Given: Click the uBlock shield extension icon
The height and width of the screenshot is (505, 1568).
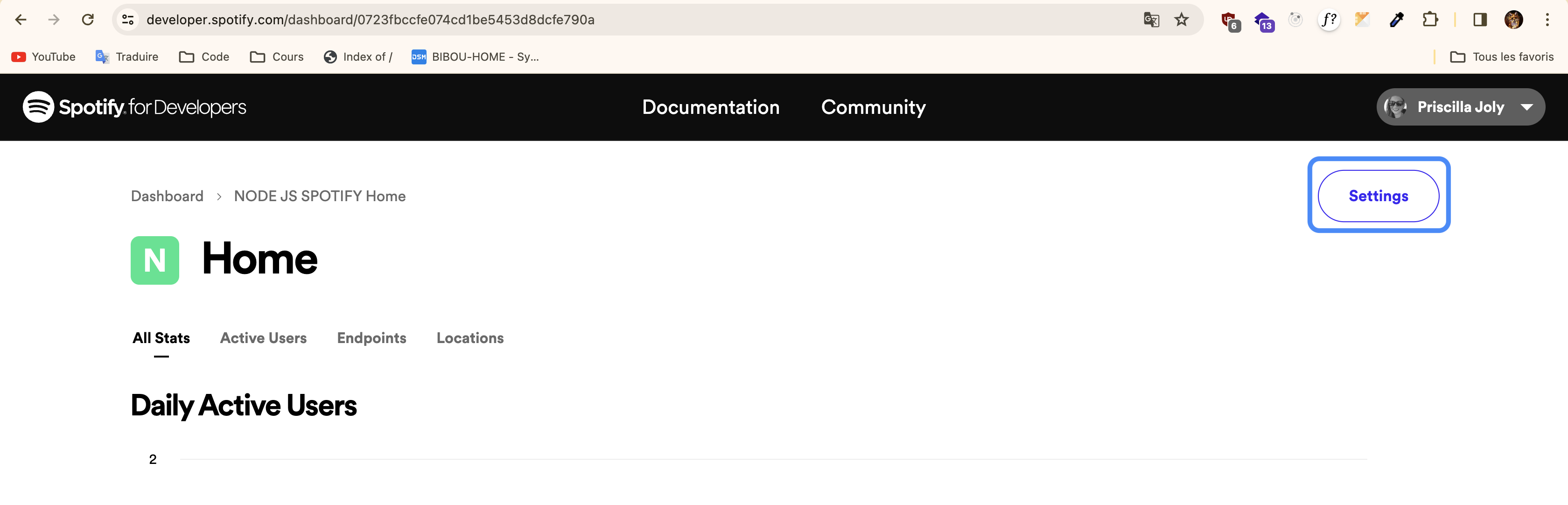Looking at the screenshot, I should pyautogui.click(x=1230, y=21).
